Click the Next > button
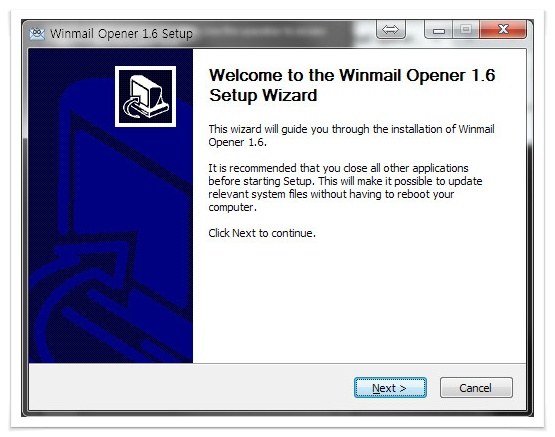 390,388
